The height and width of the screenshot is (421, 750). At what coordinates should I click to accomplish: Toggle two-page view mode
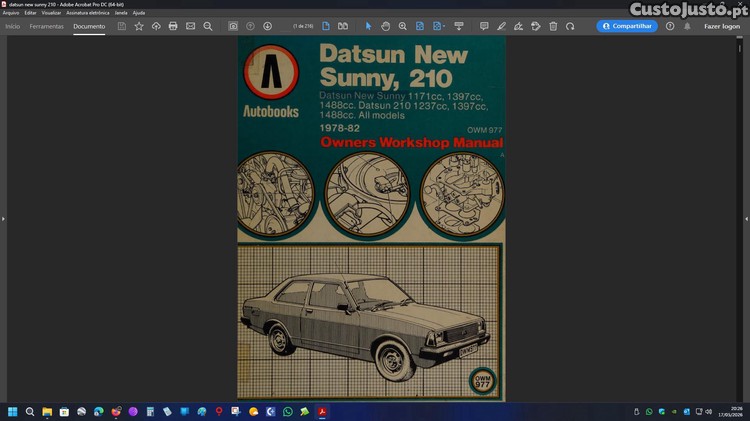click(x=343, y=26)
